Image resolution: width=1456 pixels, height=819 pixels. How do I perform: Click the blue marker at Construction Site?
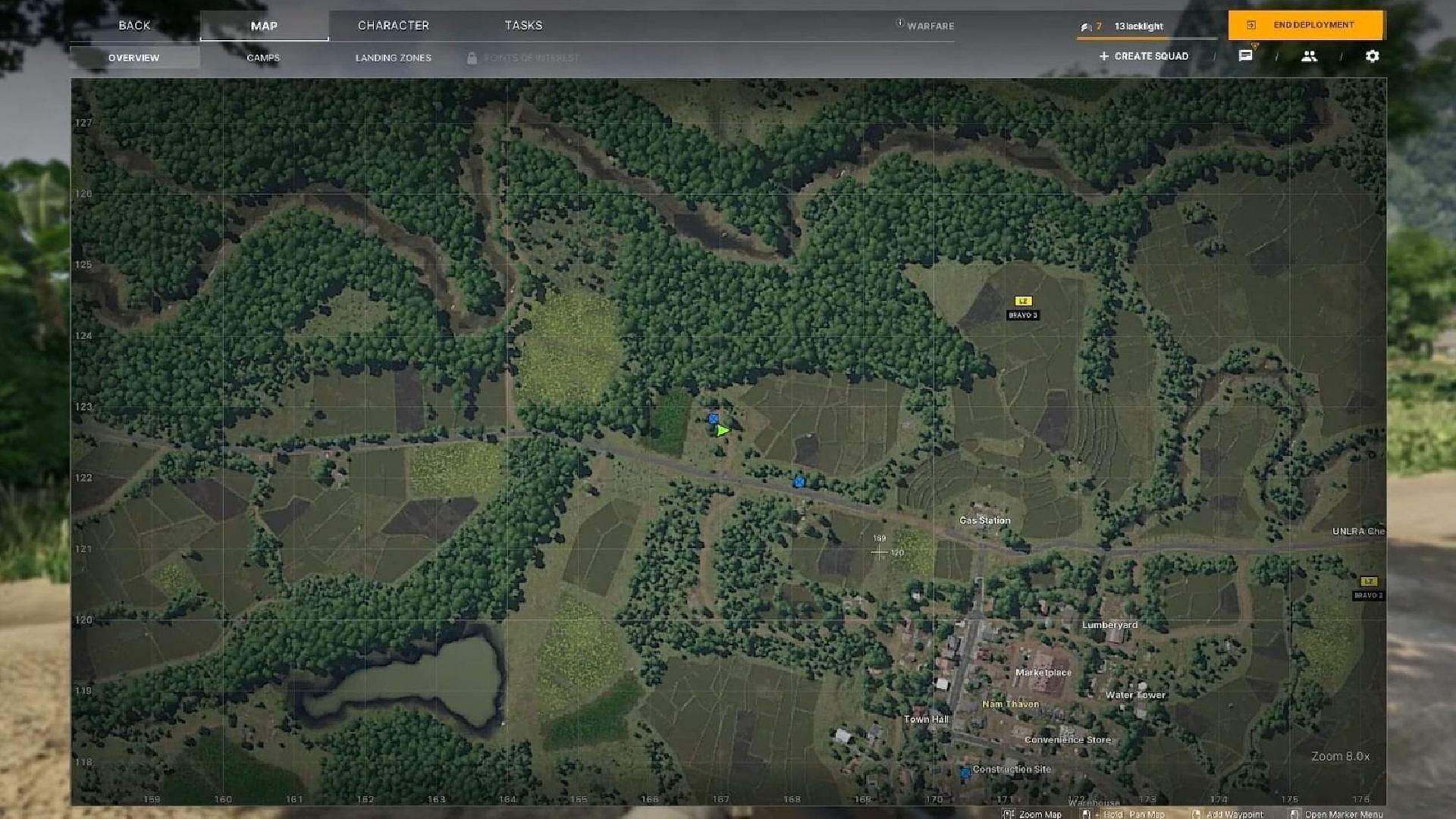coord(965,773)
